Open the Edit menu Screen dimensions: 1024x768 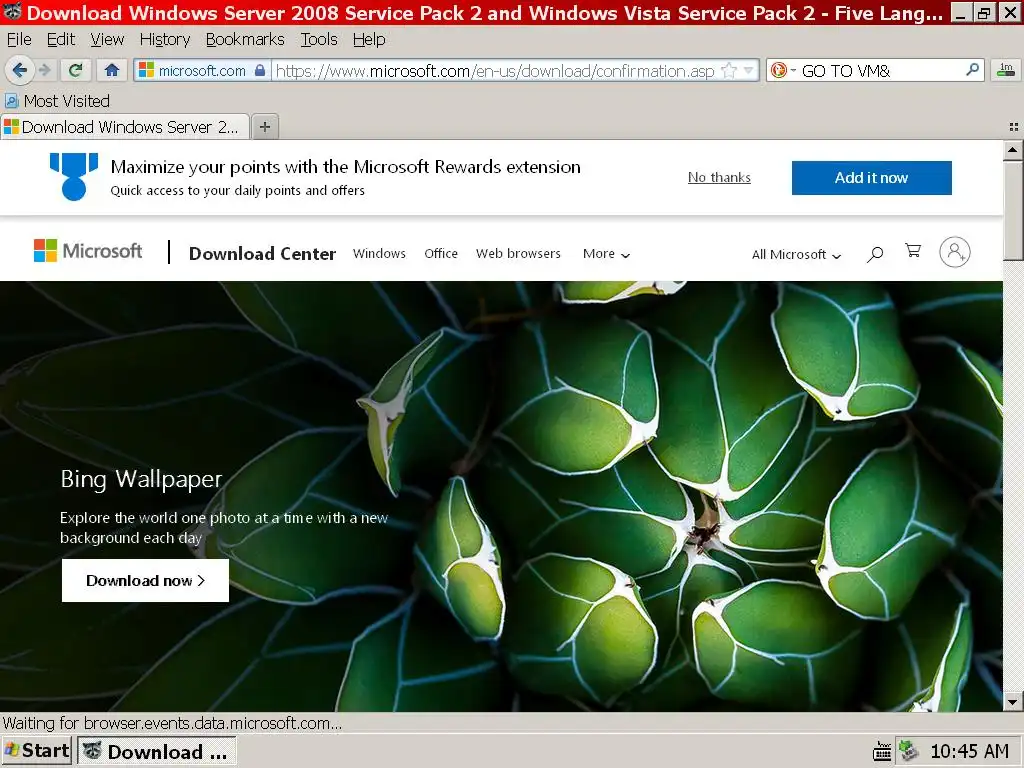[61, 40]
